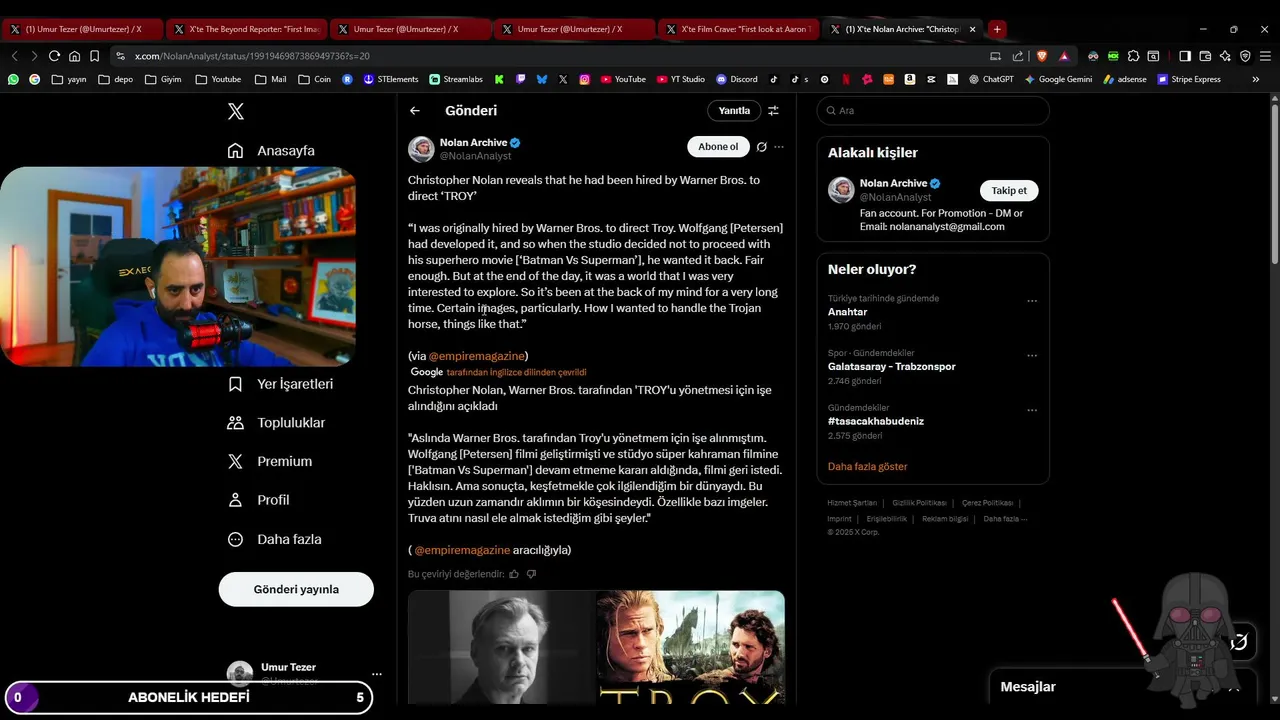The width and height of the screenshot is (1280, 720).
Task: Click @empiremagazine in translated text
Action: click(x=462, y=550)
